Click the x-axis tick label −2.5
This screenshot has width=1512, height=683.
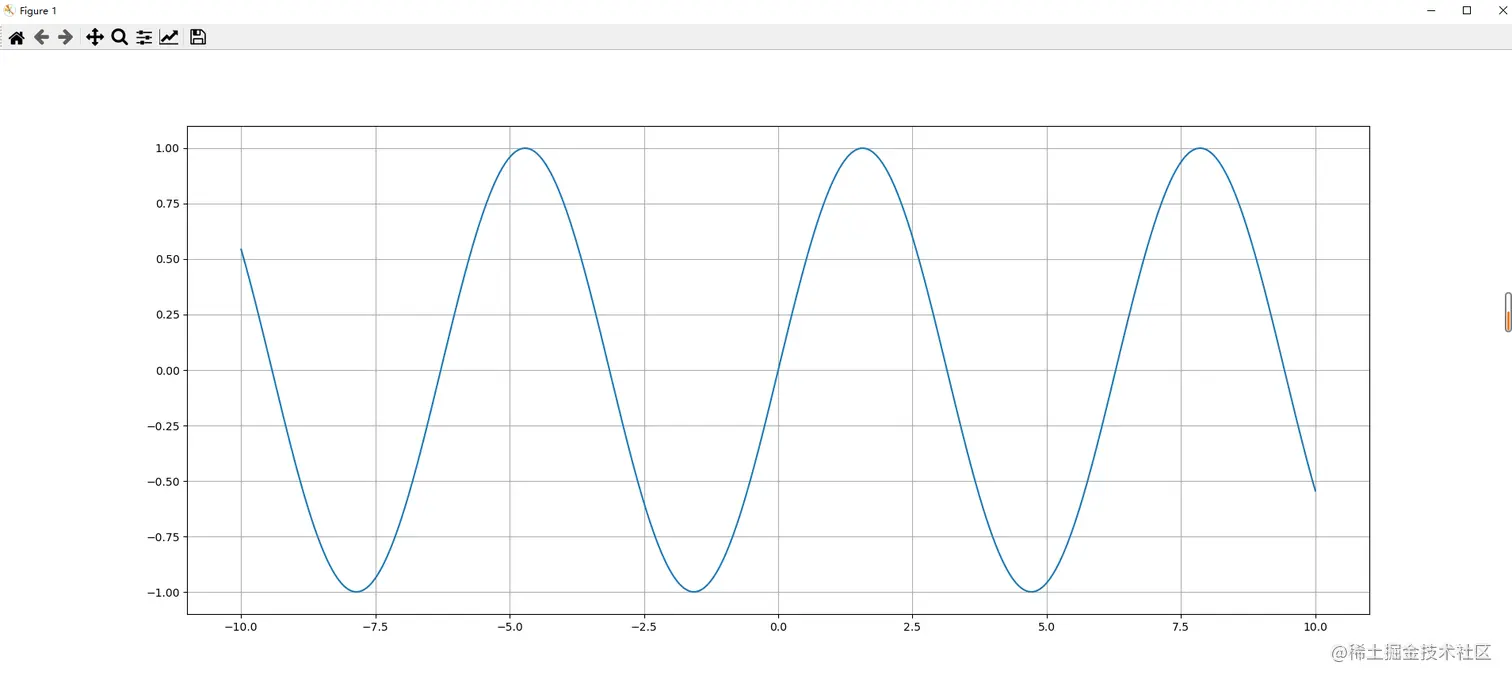coord(644,627)
